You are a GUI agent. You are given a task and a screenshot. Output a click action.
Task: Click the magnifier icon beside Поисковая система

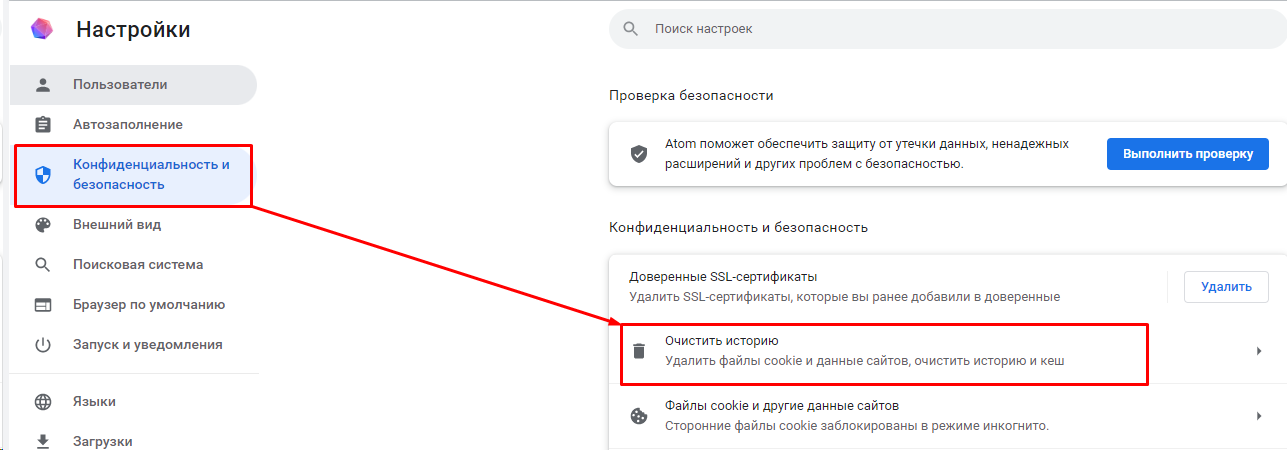point(42,265)
